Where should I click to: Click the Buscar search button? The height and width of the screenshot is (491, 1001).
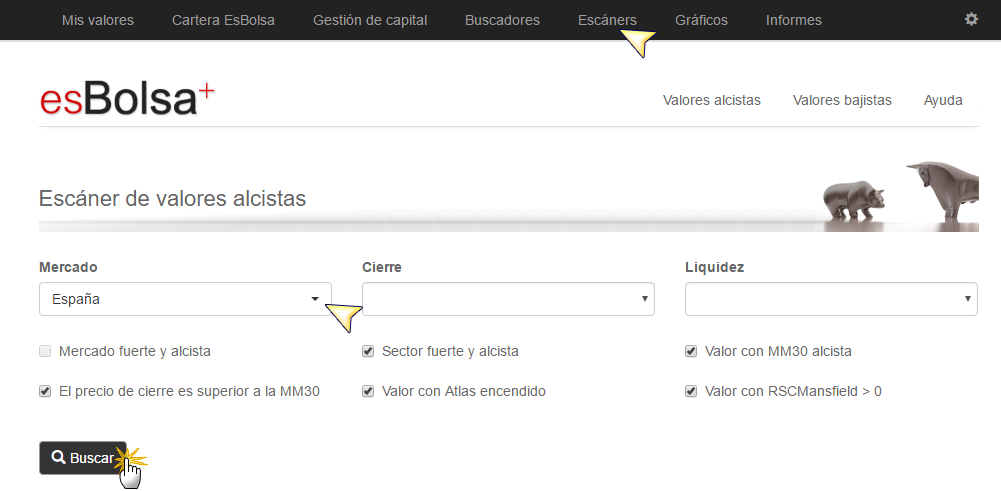pos(83,458)
